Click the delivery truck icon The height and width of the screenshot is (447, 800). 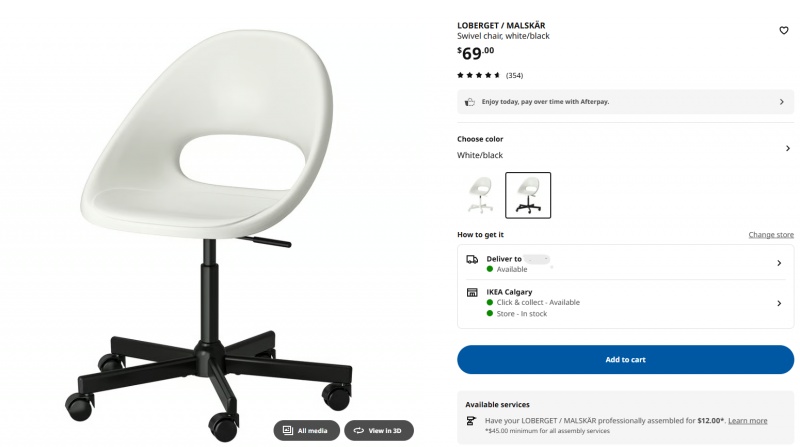click(472, 259)
